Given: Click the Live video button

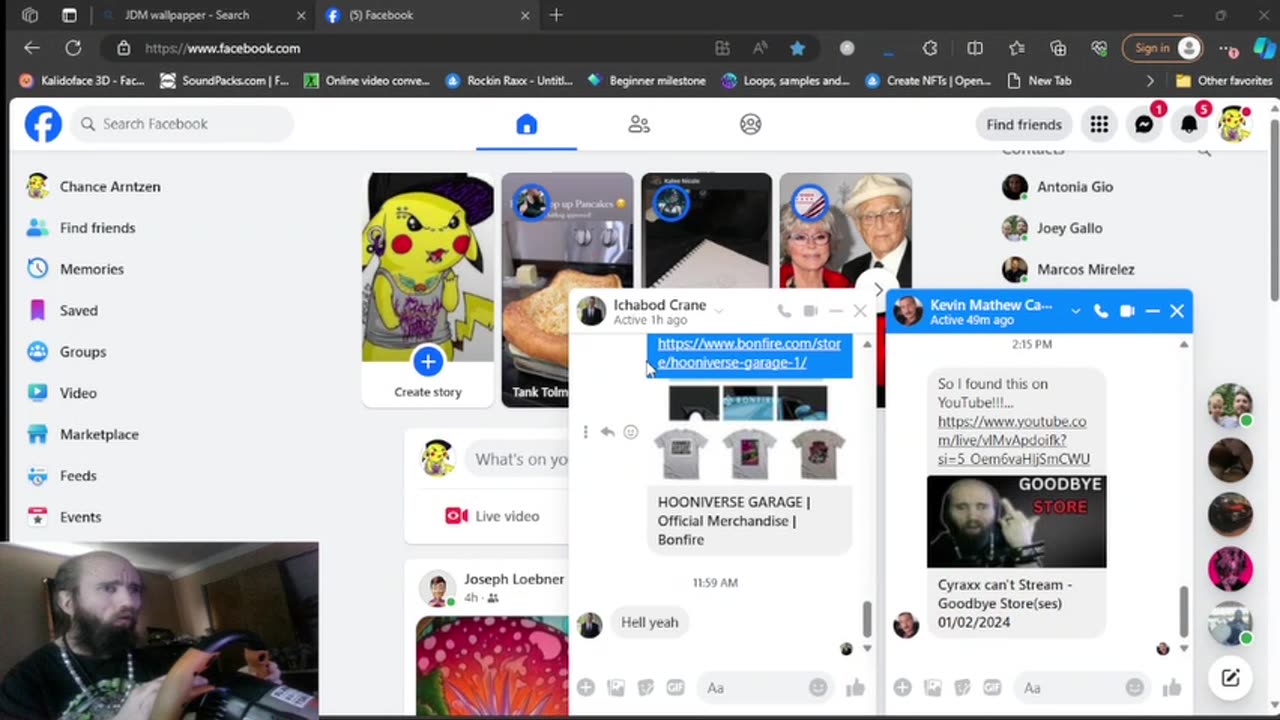Looking at the screenshot, I should click(492, 516).
